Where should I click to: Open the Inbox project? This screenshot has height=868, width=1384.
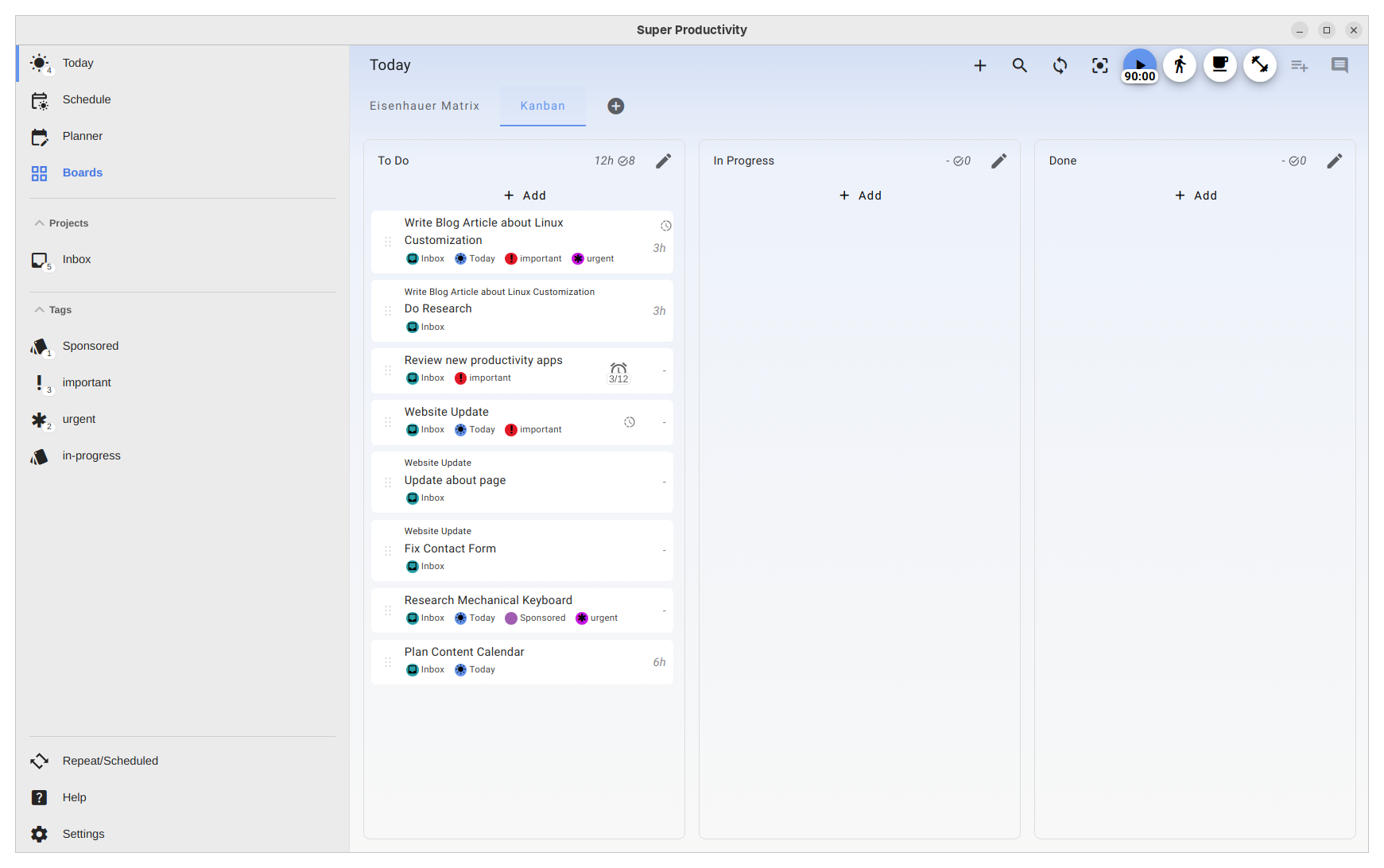[183, 260]
